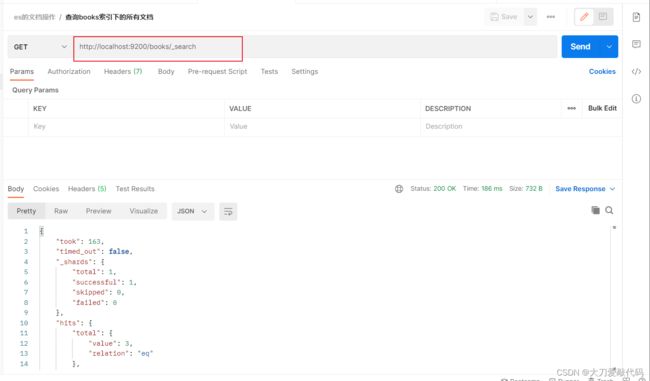Choose the Preview view
This screenshot has width=650, height=381.
click(x=99, y=211)
